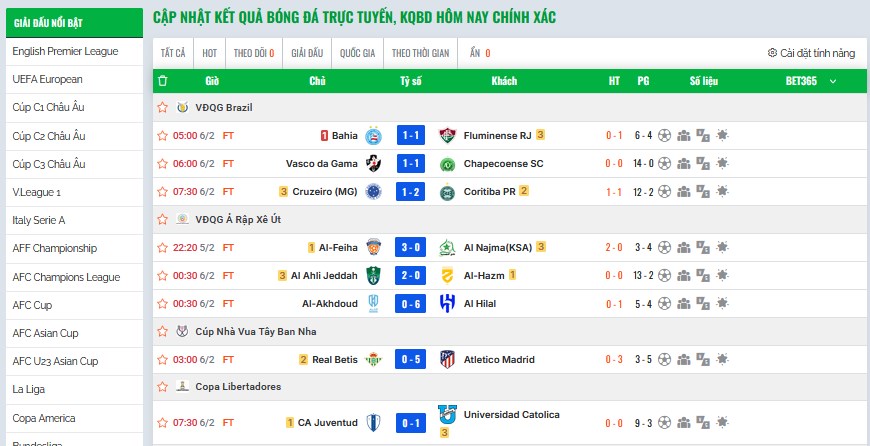Open English Premier League in sidebar
The image size is (870, 446).
point(65,51)
